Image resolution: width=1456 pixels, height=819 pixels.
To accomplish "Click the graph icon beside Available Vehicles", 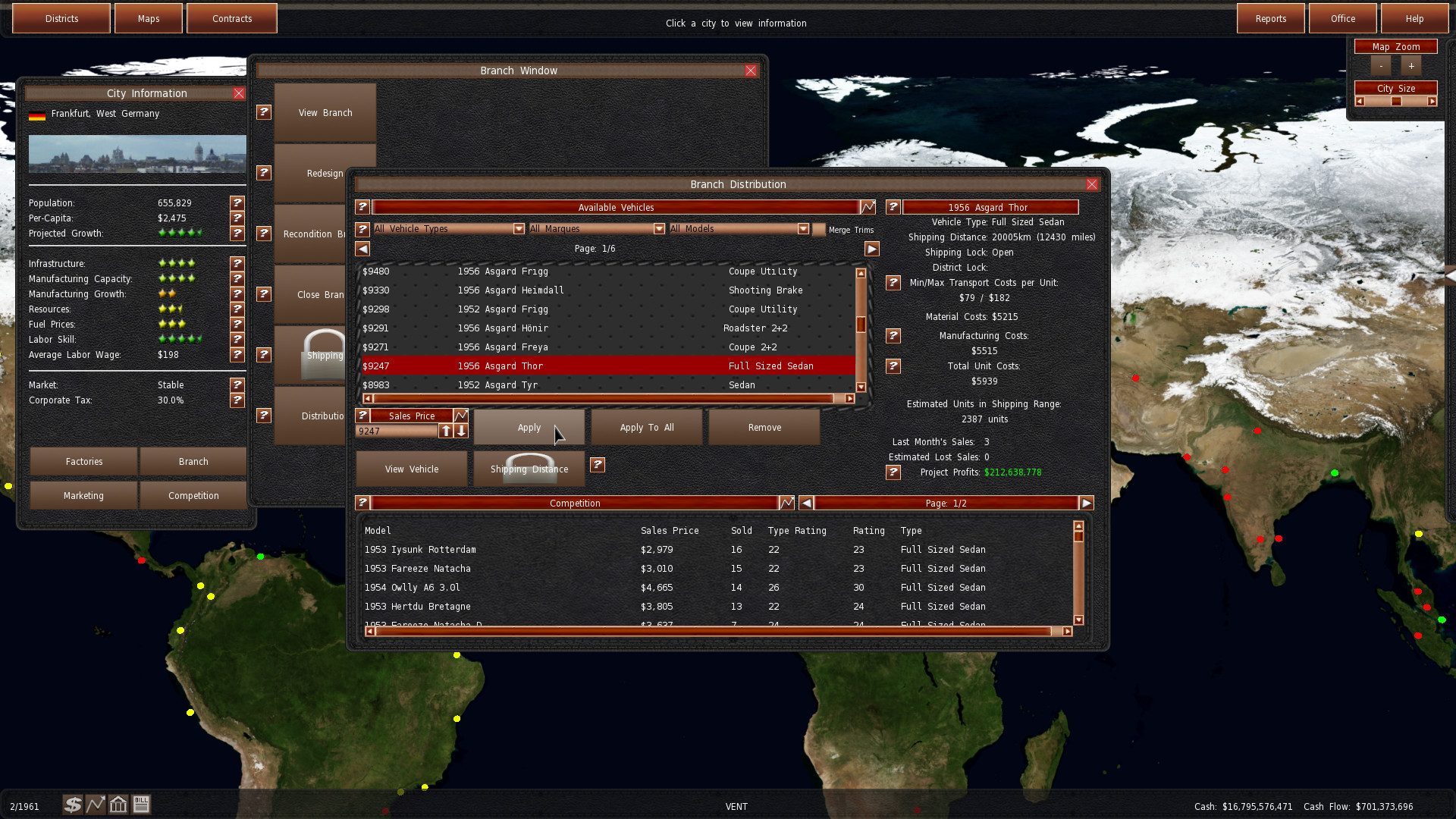I will pos(868,206).
